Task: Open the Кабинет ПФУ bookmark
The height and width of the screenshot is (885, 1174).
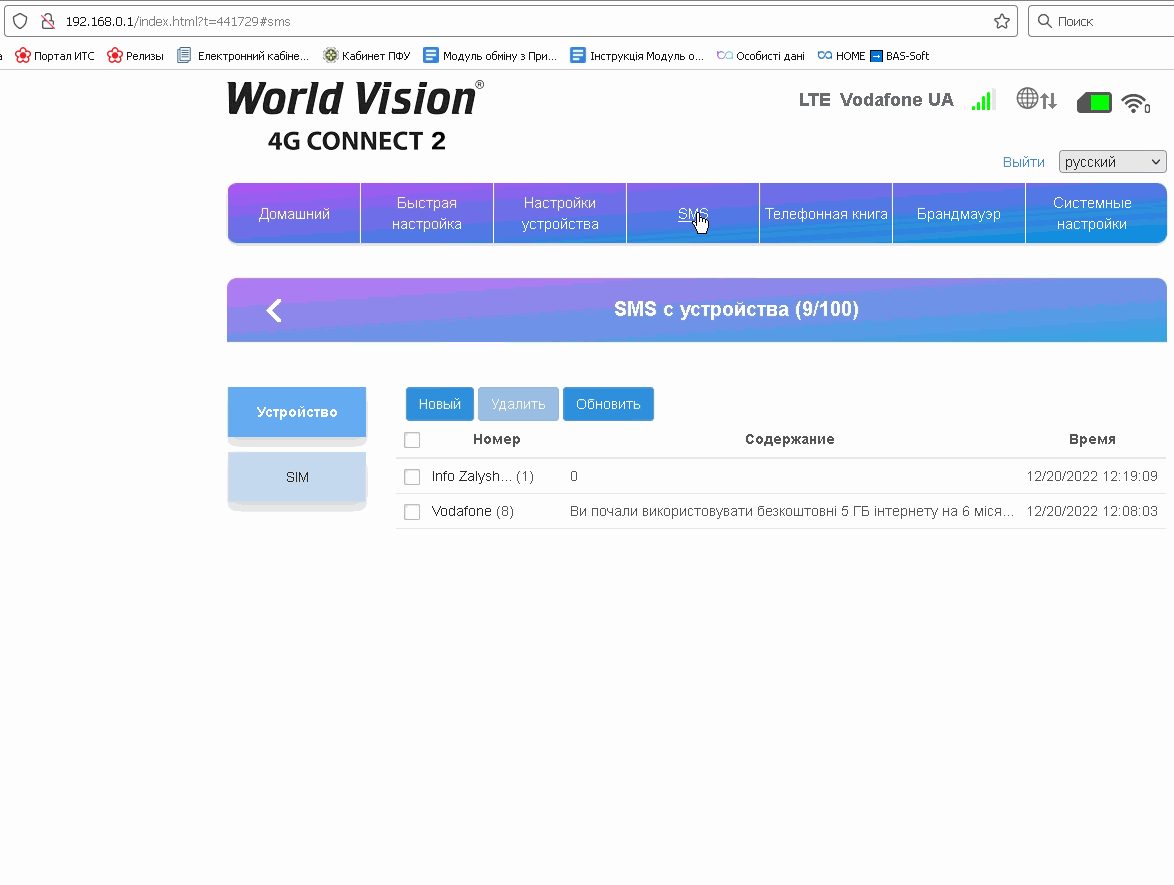Action: 367,55
